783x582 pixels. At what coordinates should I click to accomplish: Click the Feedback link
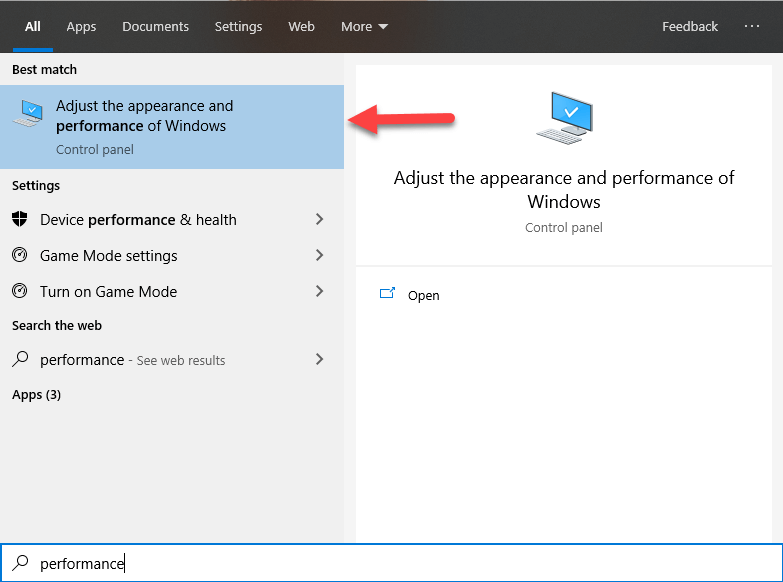point(690,26)
